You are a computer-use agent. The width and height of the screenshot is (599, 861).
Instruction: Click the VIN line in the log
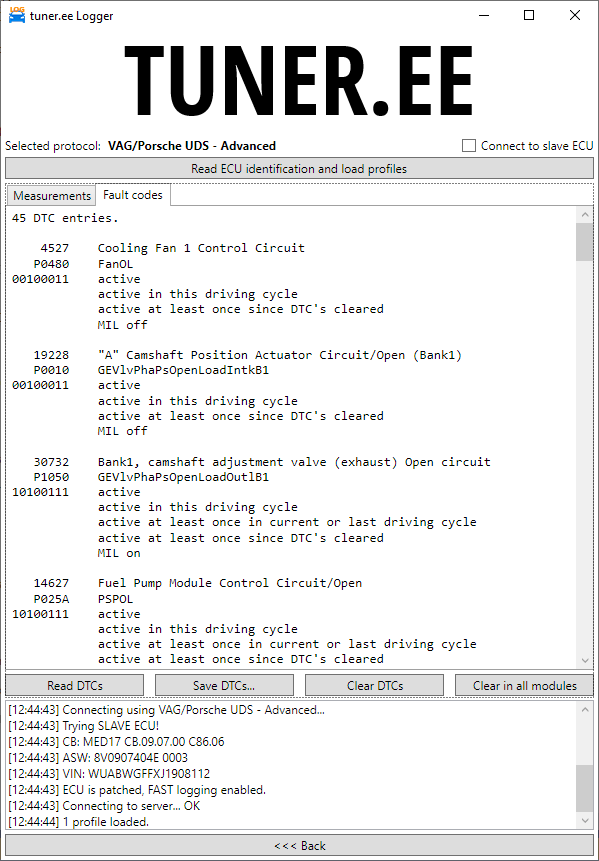(109, 774)
